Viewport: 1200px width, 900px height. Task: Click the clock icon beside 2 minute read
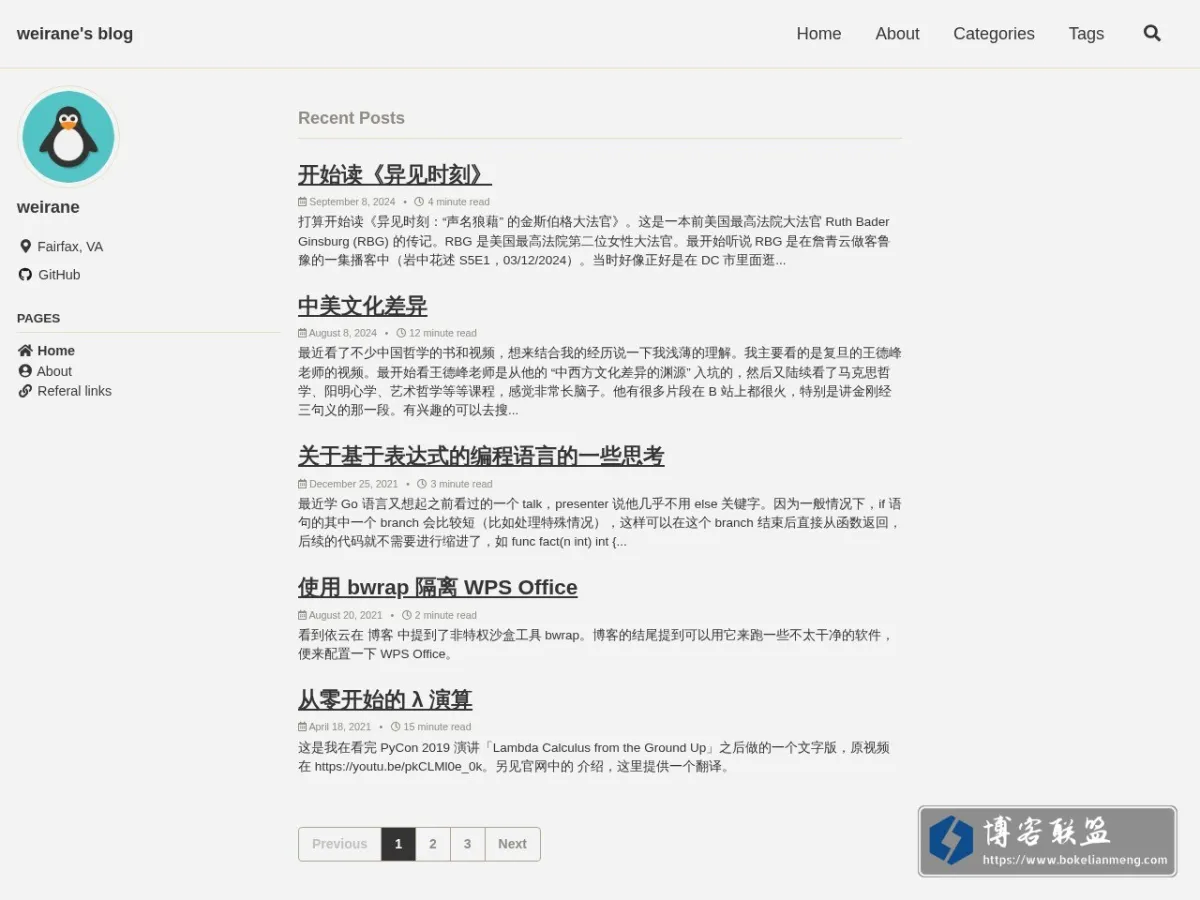(406, 615)
